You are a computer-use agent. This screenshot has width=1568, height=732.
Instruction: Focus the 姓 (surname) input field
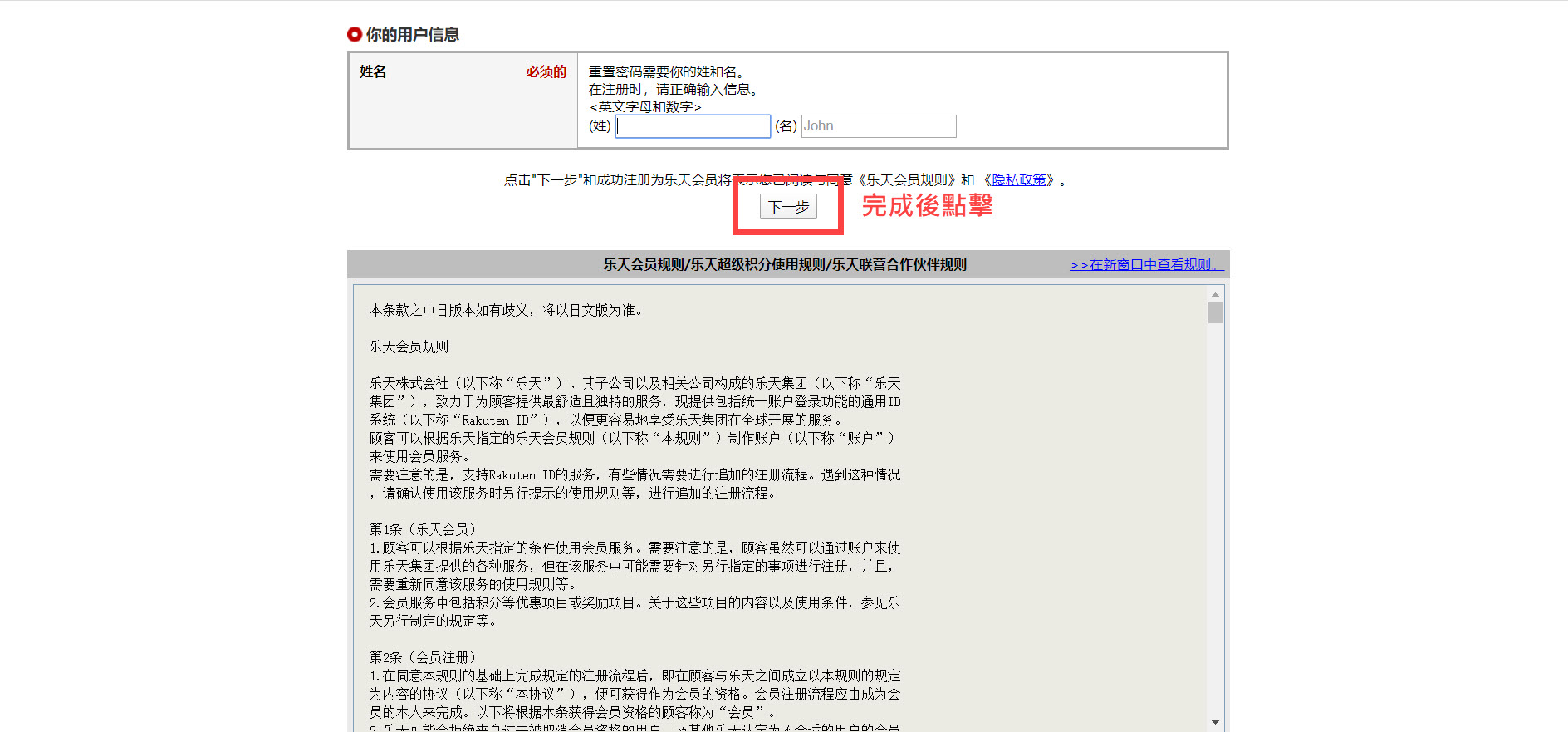click(x=693, y=126)
